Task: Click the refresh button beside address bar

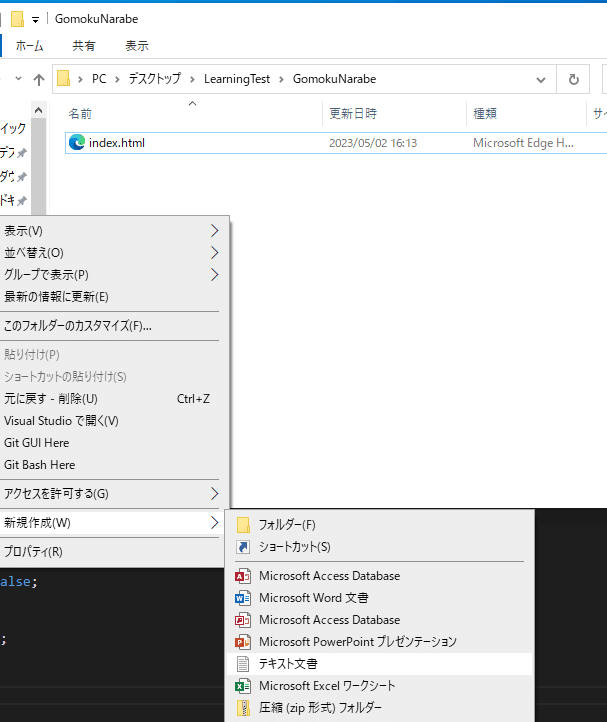Action: click(573, 79)
